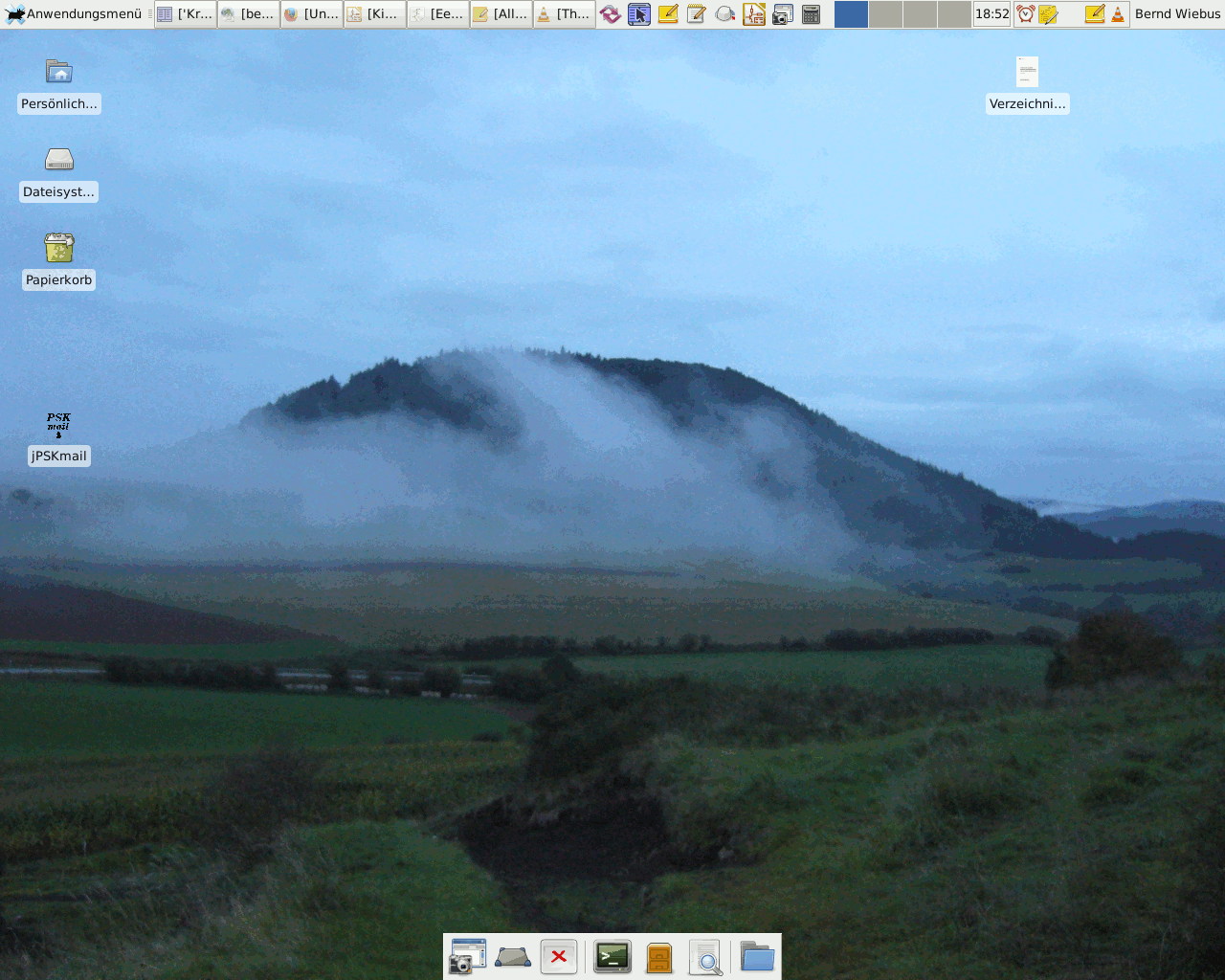Image resolution: width=1225 pixels, height=980 pixels.
Task: Open the Papierkorb trash icon
Action: [x=59, y=260]
